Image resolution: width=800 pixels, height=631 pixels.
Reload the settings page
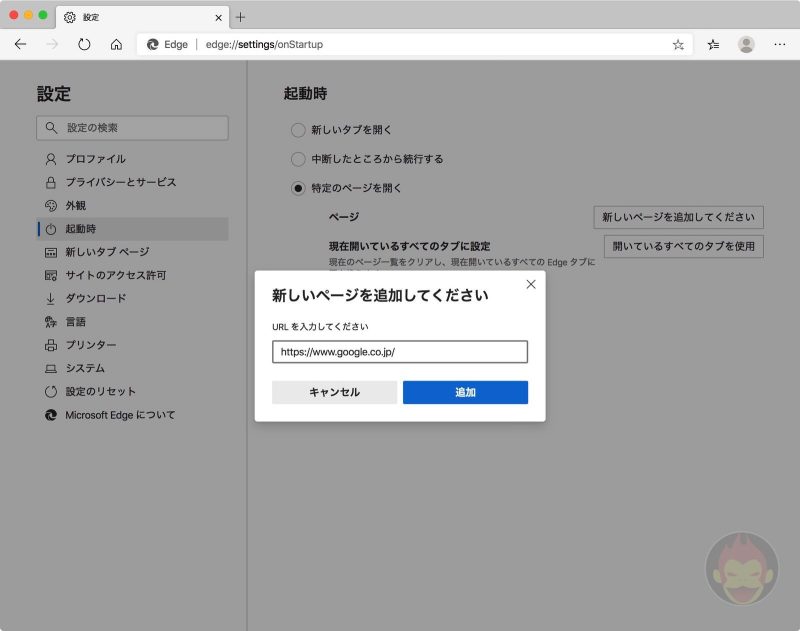pos(85,44)
